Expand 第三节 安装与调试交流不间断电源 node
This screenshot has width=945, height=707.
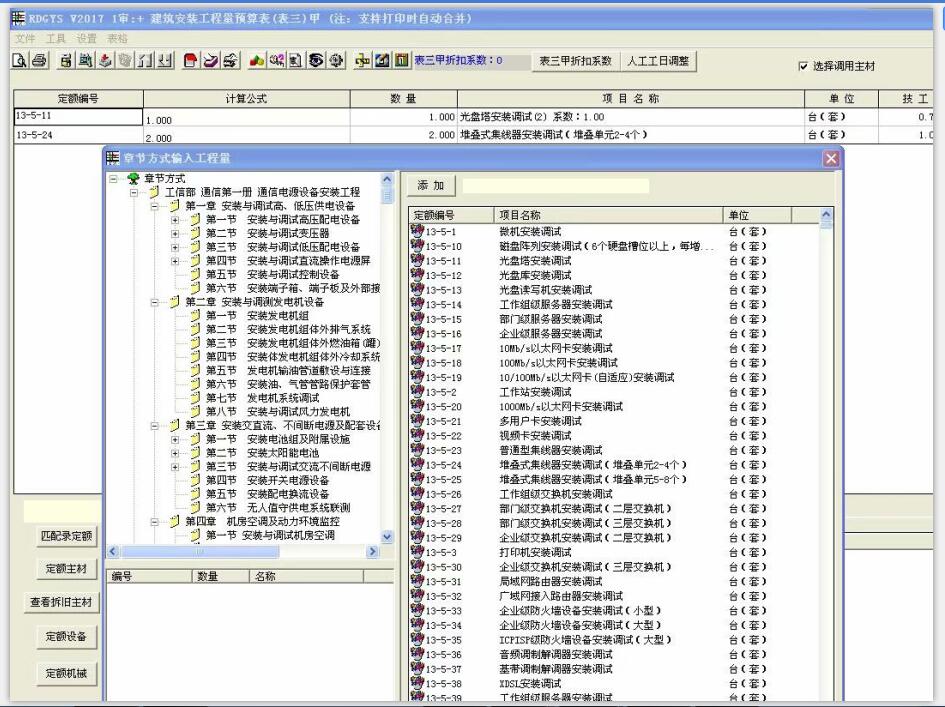coord(176,467)
